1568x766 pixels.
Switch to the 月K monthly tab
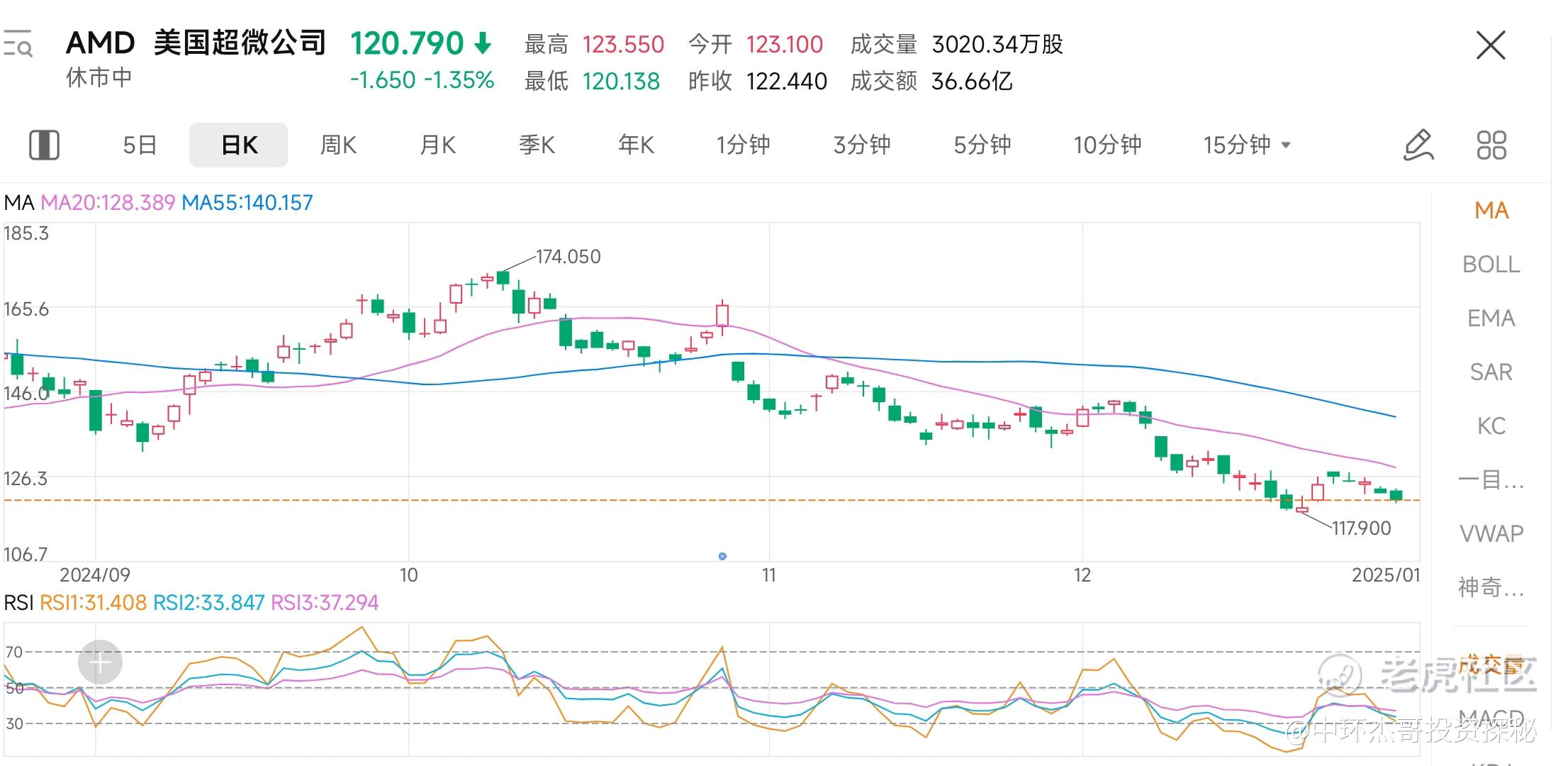[x=437, y=145]
